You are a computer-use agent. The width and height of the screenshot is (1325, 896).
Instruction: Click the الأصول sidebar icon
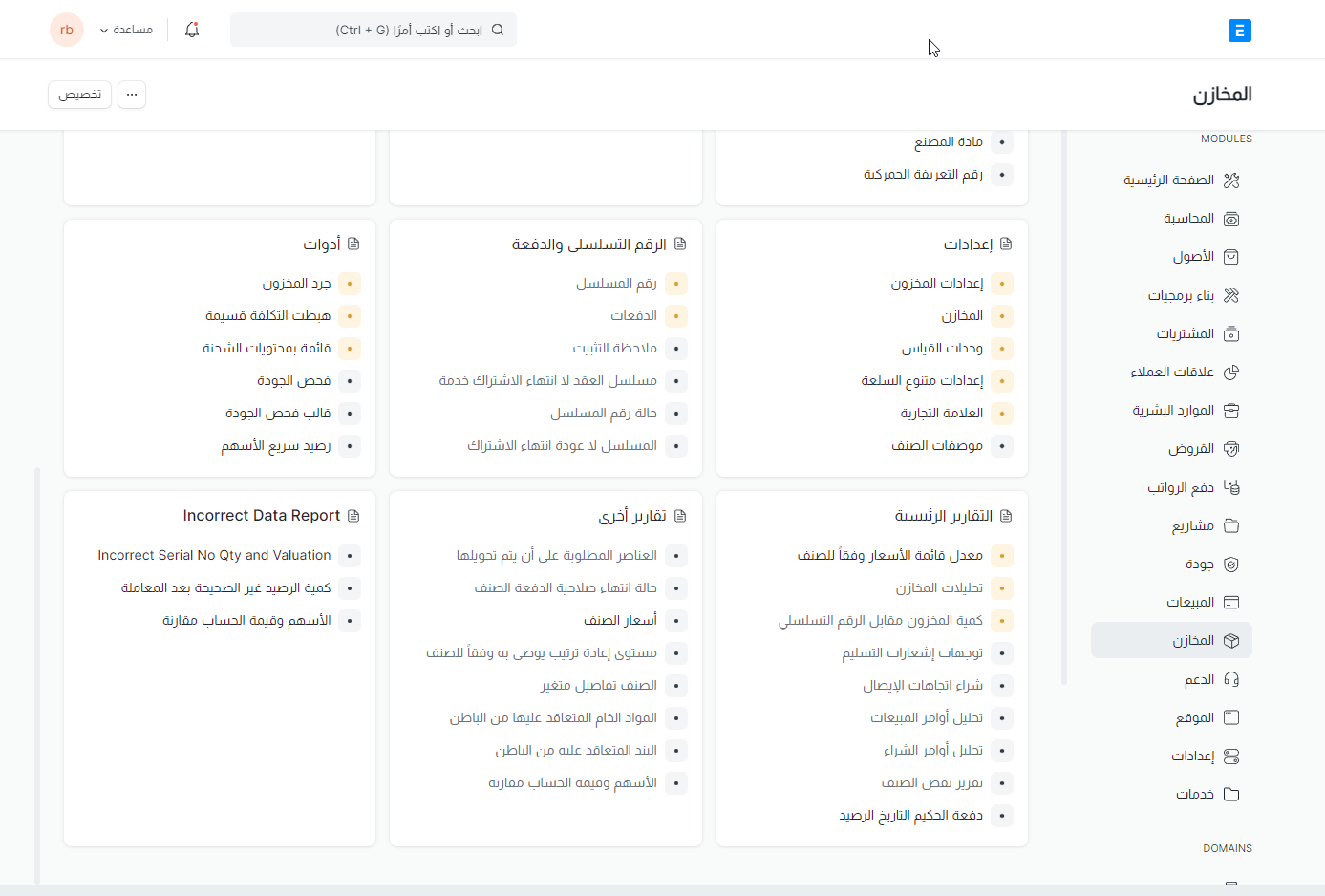click(x=1231, y=257)
